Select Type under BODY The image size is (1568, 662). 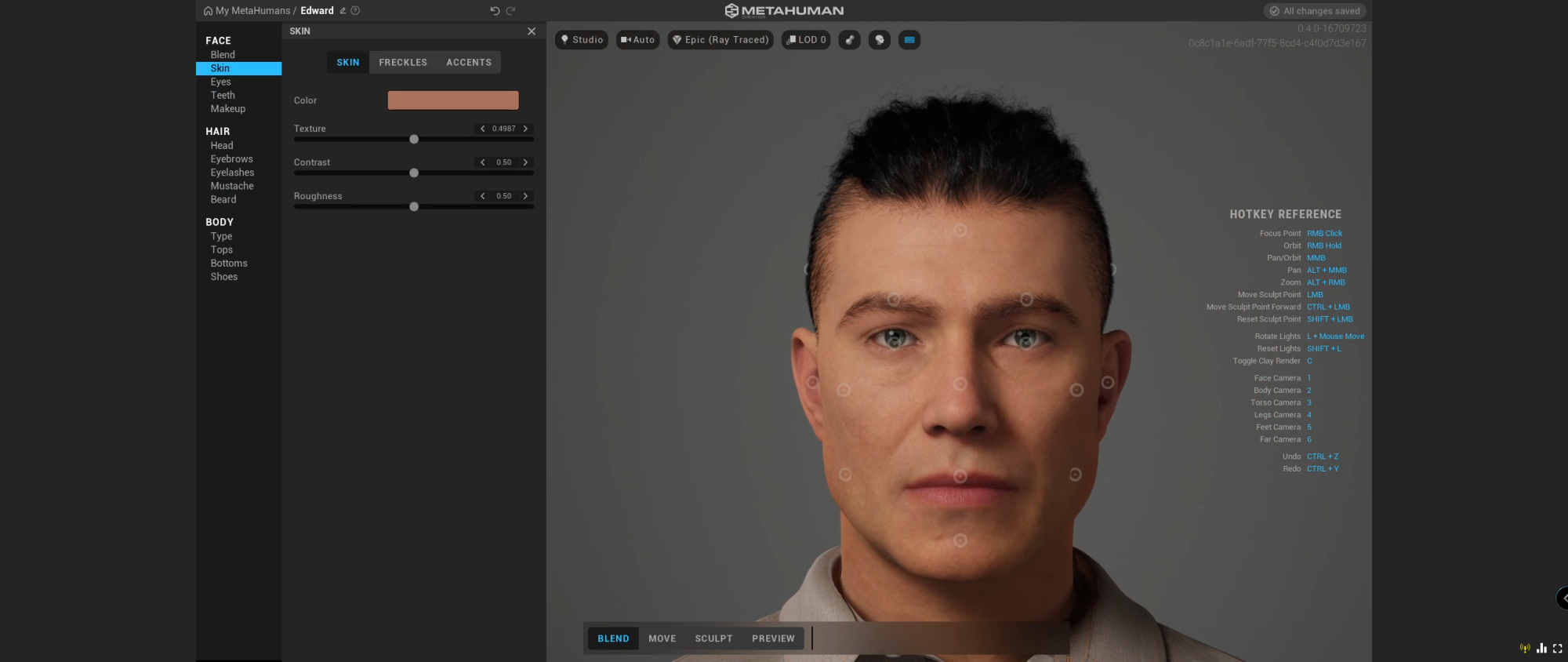point(221,236)
